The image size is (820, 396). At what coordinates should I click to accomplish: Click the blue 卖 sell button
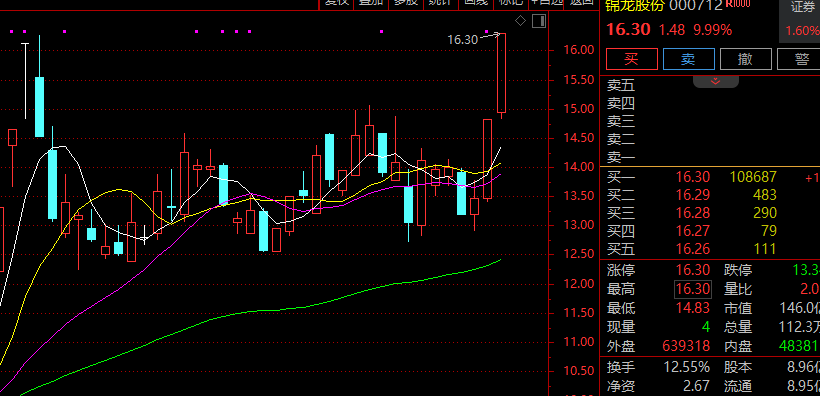point(689,59)
